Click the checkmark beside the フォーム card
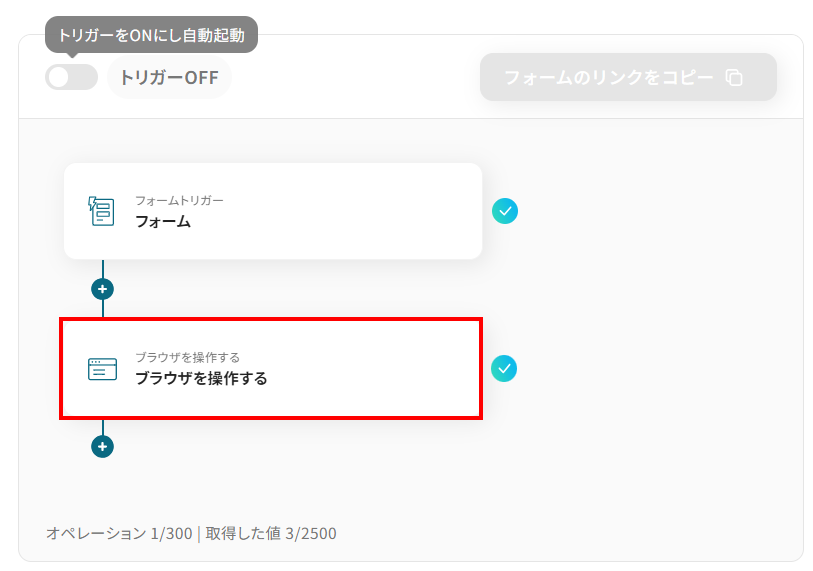 click(505, 211)
